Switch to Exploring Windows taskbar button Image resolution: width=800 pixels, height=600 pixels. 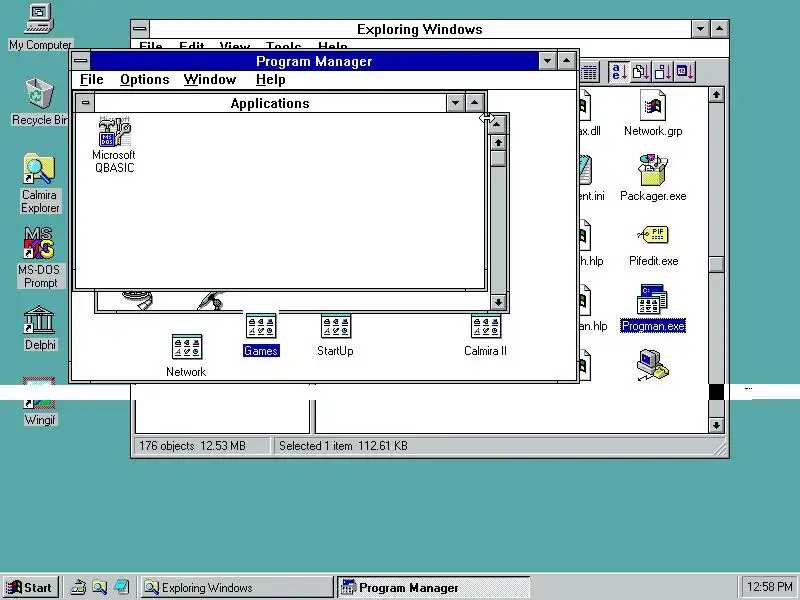click(237, 587)
